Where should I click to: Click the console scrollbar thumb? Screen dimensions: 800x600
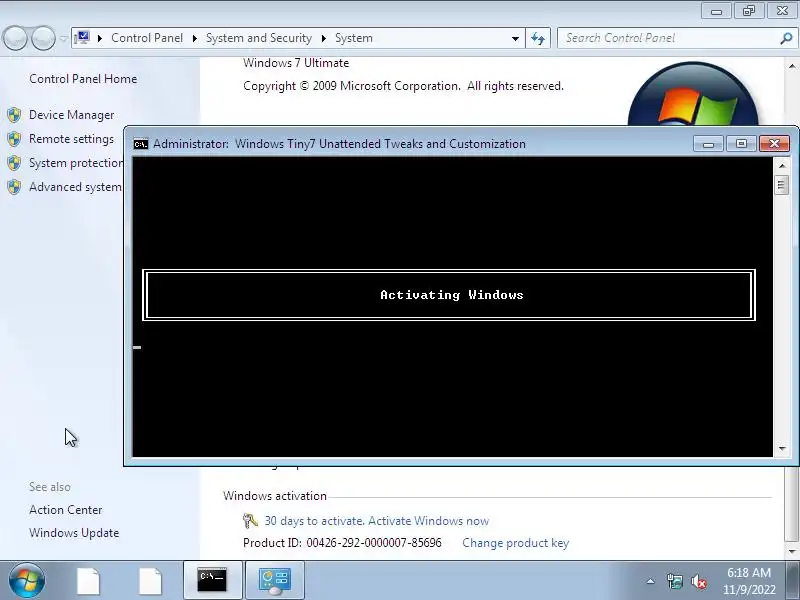click(x=782, y=184)
